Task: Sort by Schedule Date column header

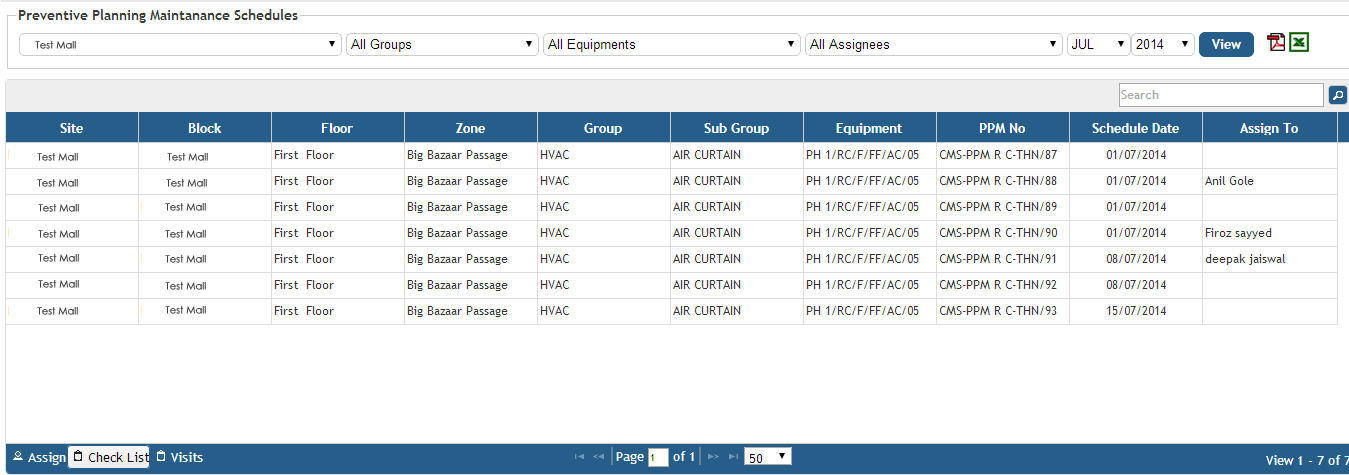Action: [1135, 128]
